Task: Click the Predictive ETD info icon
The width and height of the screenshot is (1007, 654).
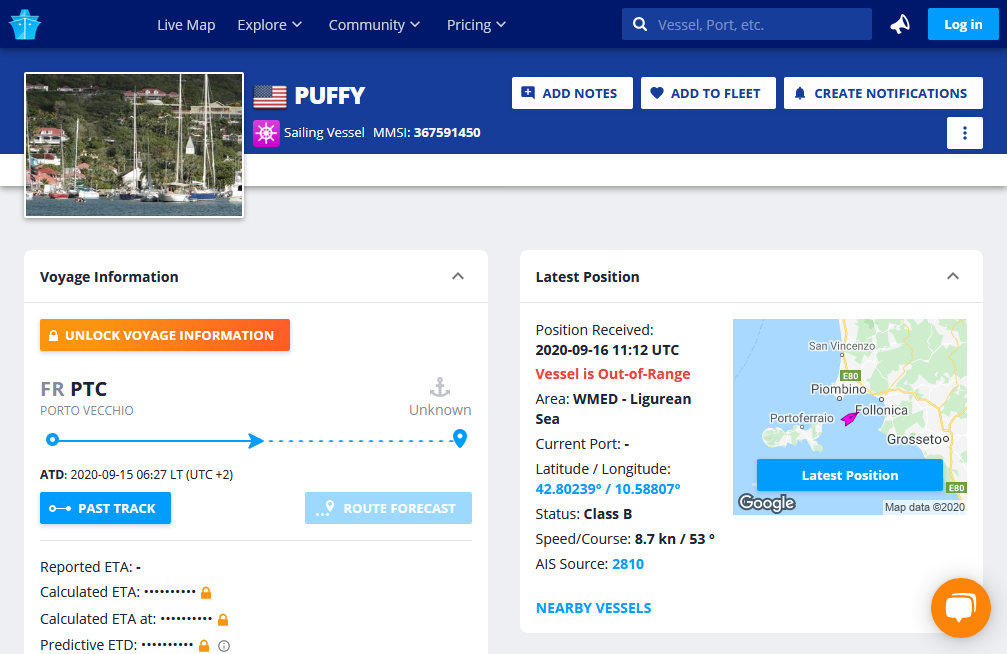Action: click(224, 646)
